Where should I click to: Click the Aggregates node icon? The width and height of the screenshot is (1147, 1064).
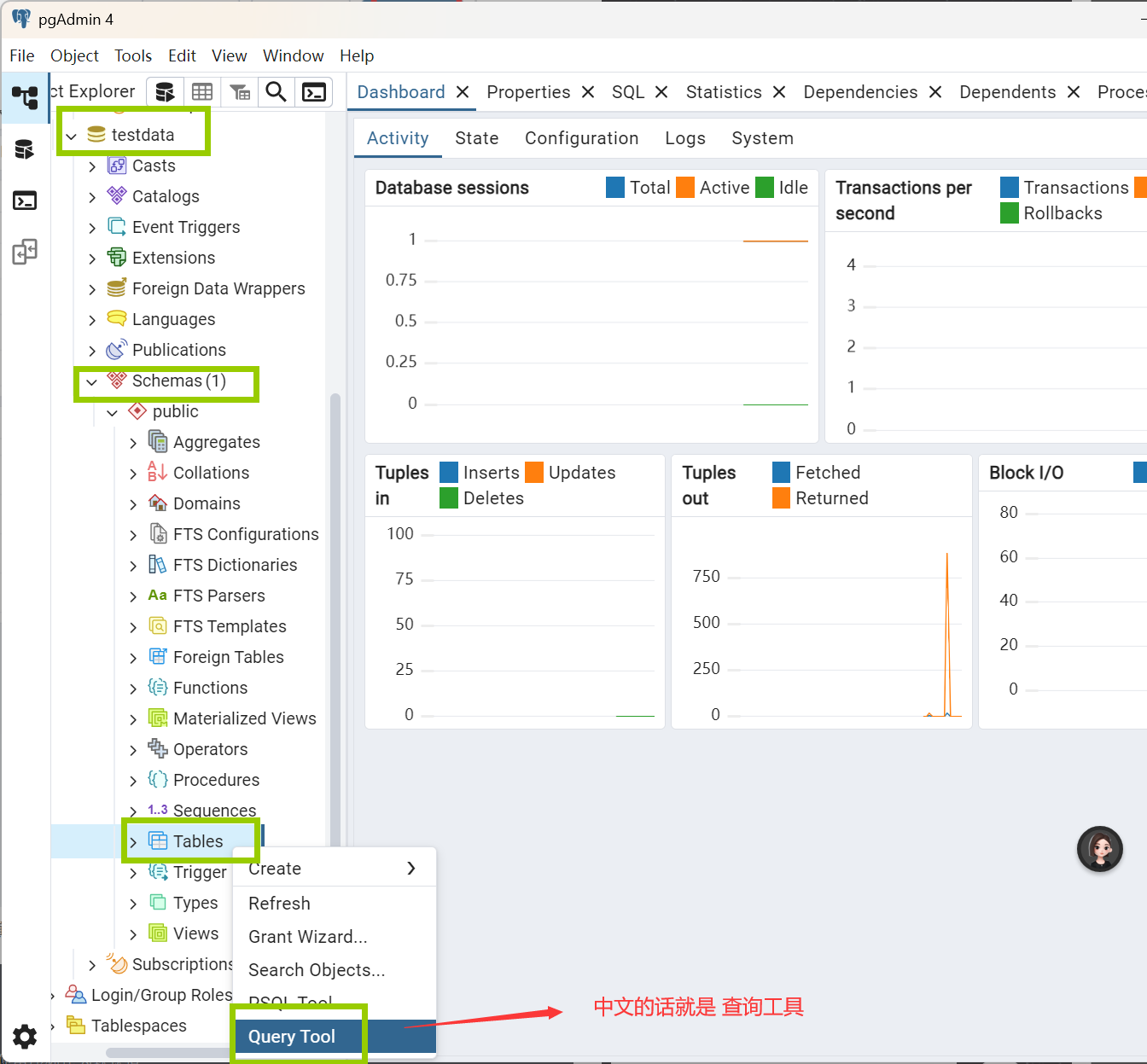click(158, 442)
